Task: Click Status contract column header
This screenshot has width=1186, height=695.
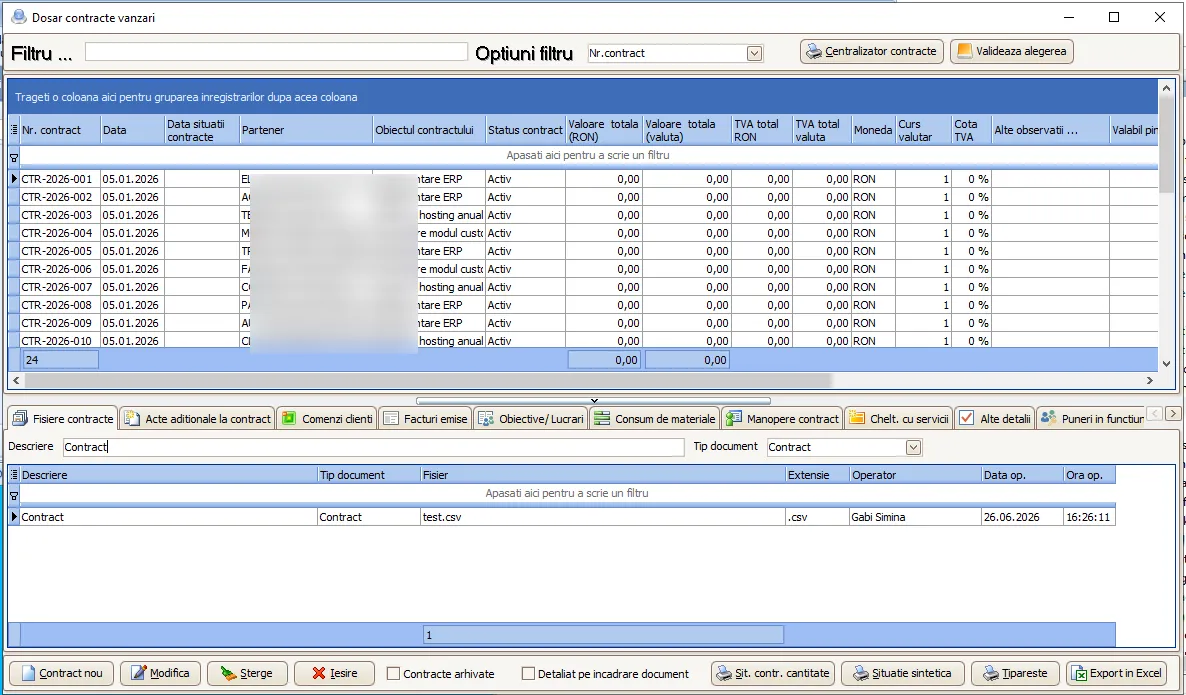Action: click(x=525, y=130)
